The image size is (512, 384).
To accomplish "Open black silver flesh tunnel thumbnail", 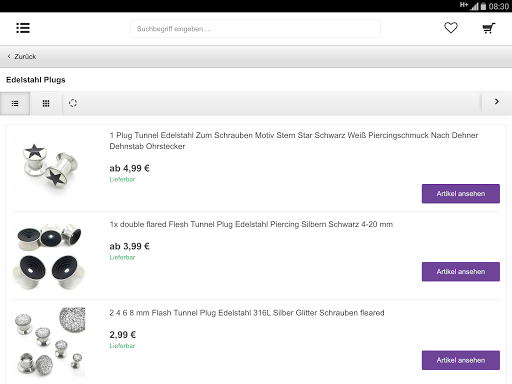I will pyautogui.click(x=49, y=255).
